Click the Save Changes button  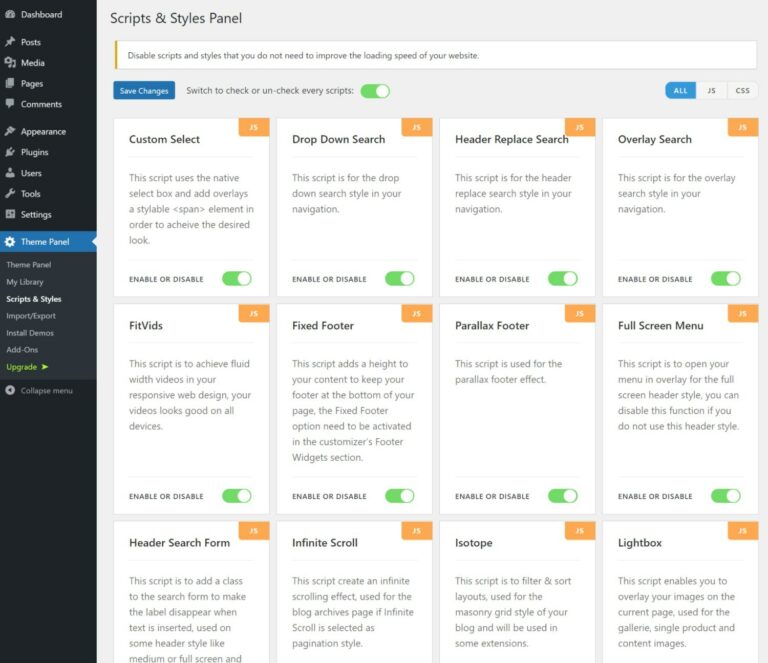tap(144, 91)
